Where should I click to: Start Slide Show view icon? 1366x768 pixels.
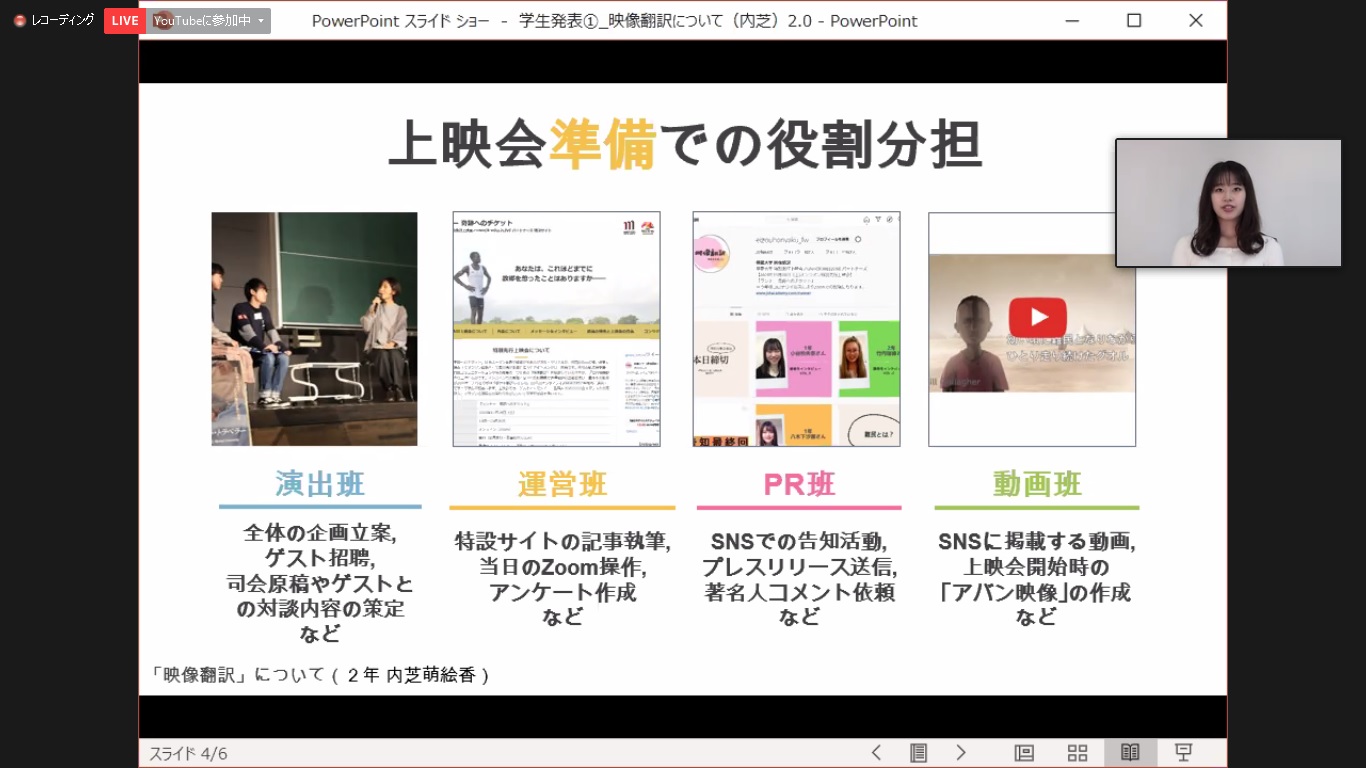pyautogui.click(x=1183, y=753)
